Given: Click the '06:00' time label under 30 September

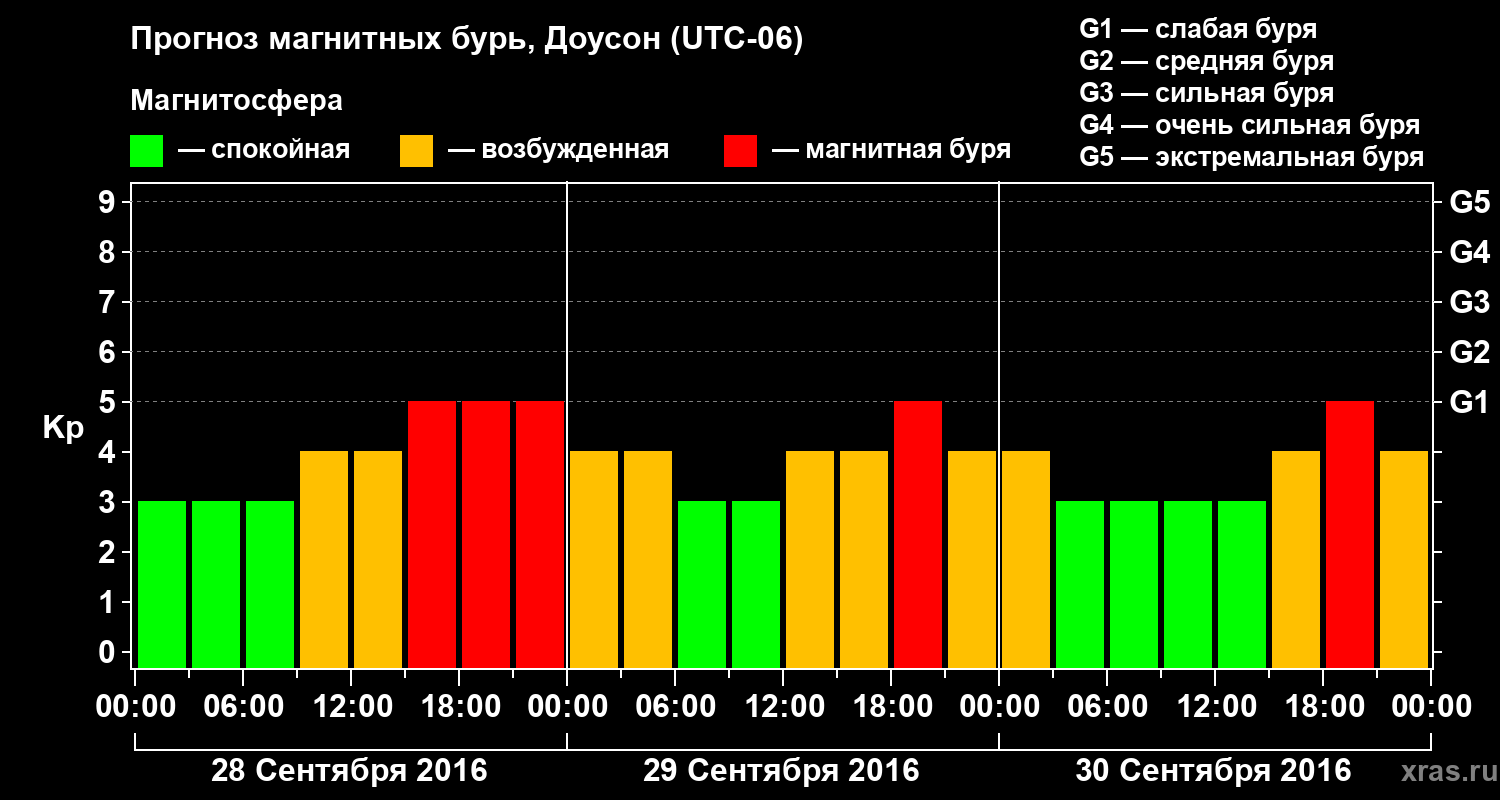Looking at the screenshot, I should (1107, 708).
